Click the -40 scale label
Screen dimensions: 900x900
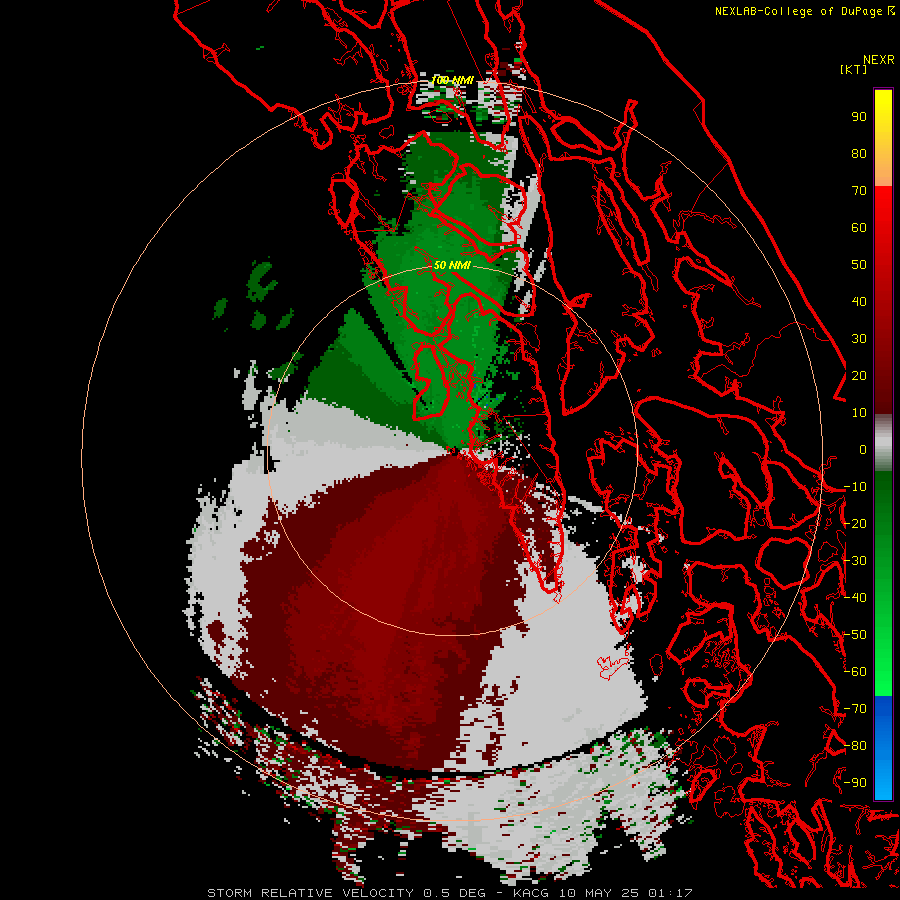click(855, 598)
